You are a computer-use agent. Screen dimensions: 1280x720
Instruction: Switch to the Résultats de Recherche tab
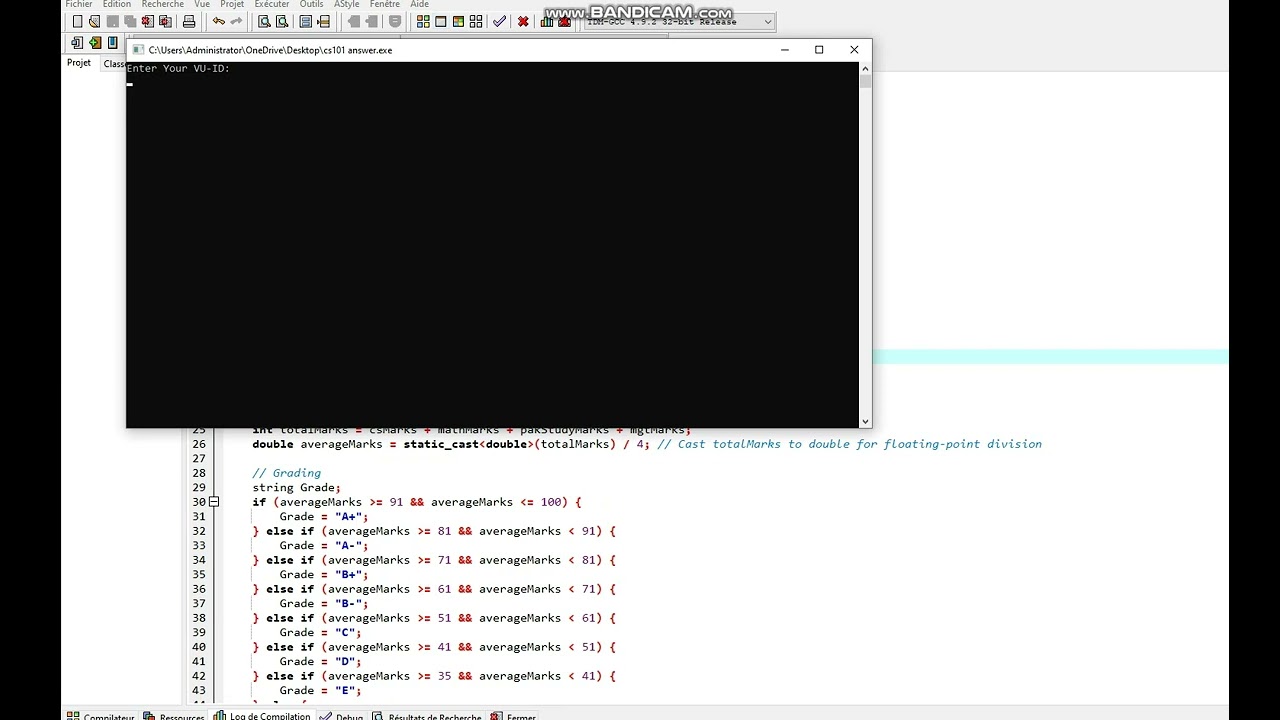click(427, 716)
